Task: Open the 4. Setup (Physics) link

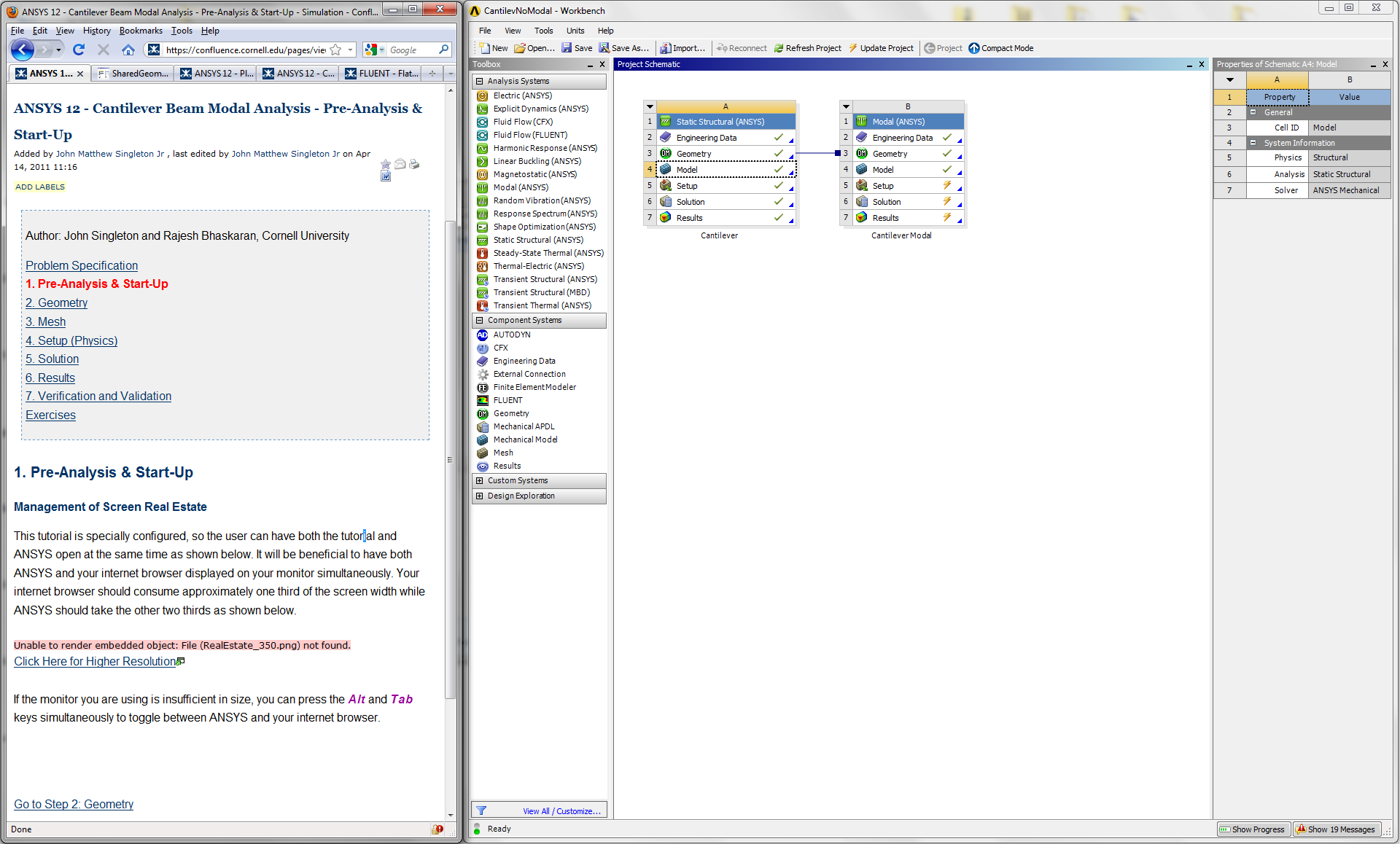Action: tap(71, 340)
